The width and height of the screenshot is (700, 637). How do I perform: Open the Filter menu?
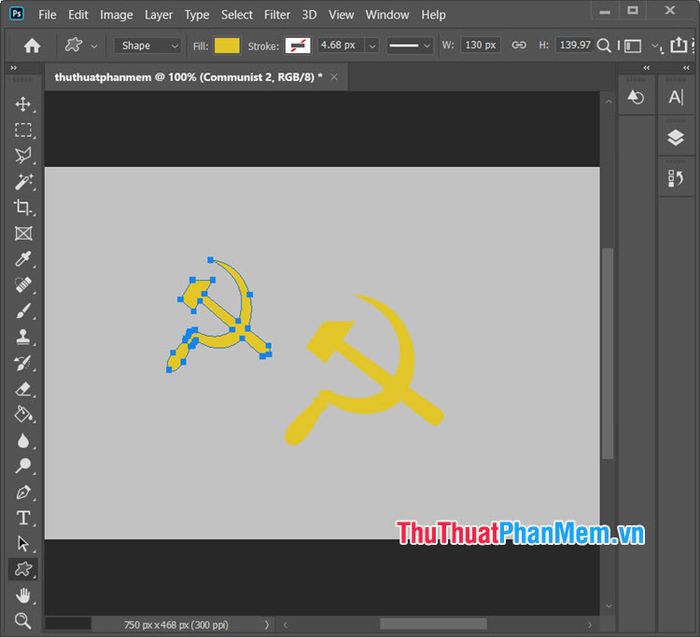(277, 15)
